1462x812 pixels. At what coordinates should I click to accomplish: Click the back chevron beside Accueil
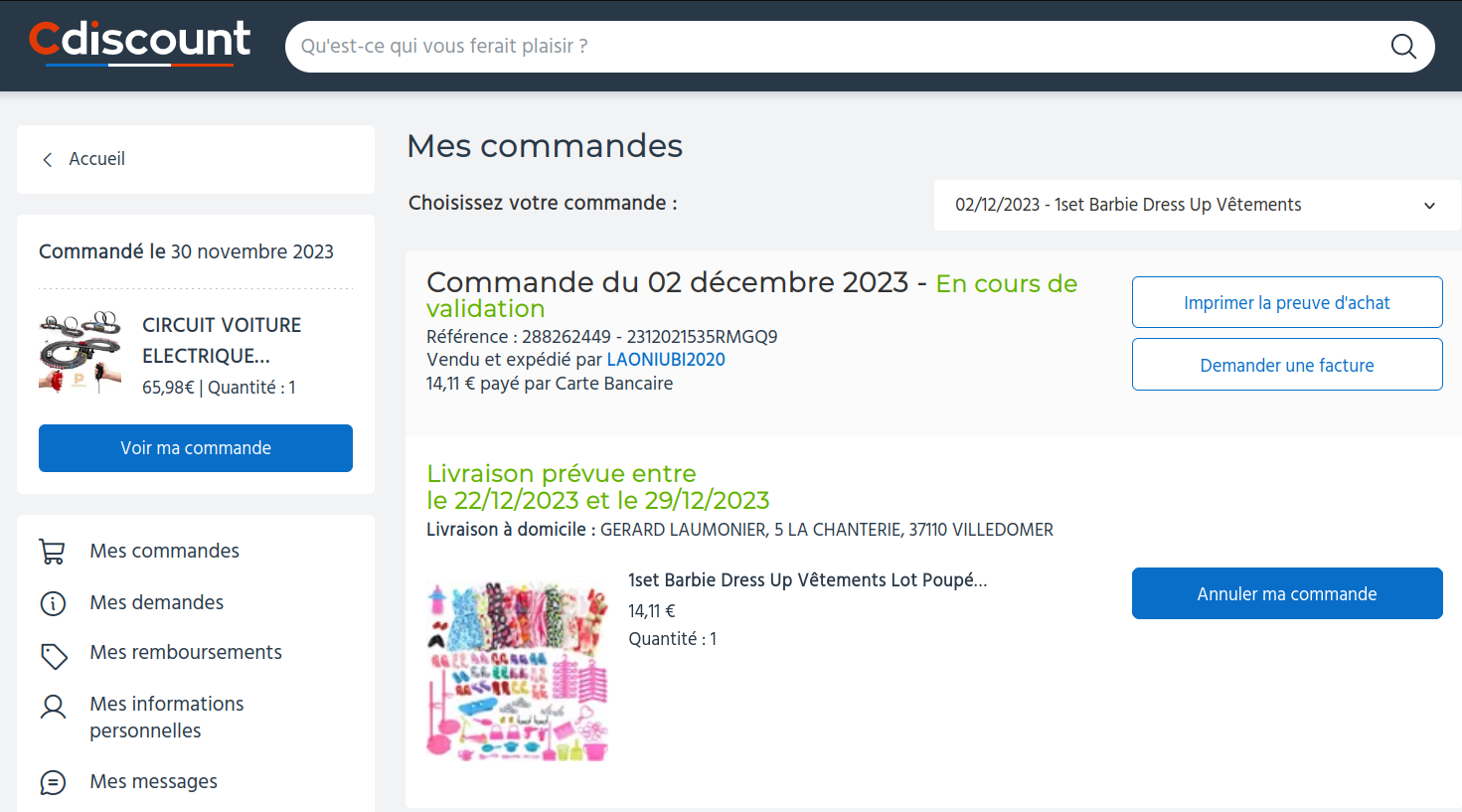tap(48, 160)
